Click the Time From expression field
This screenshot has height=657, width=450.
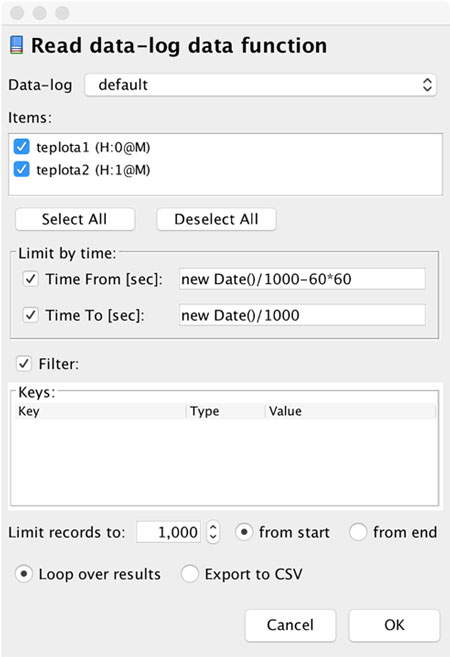pos(302,279)
